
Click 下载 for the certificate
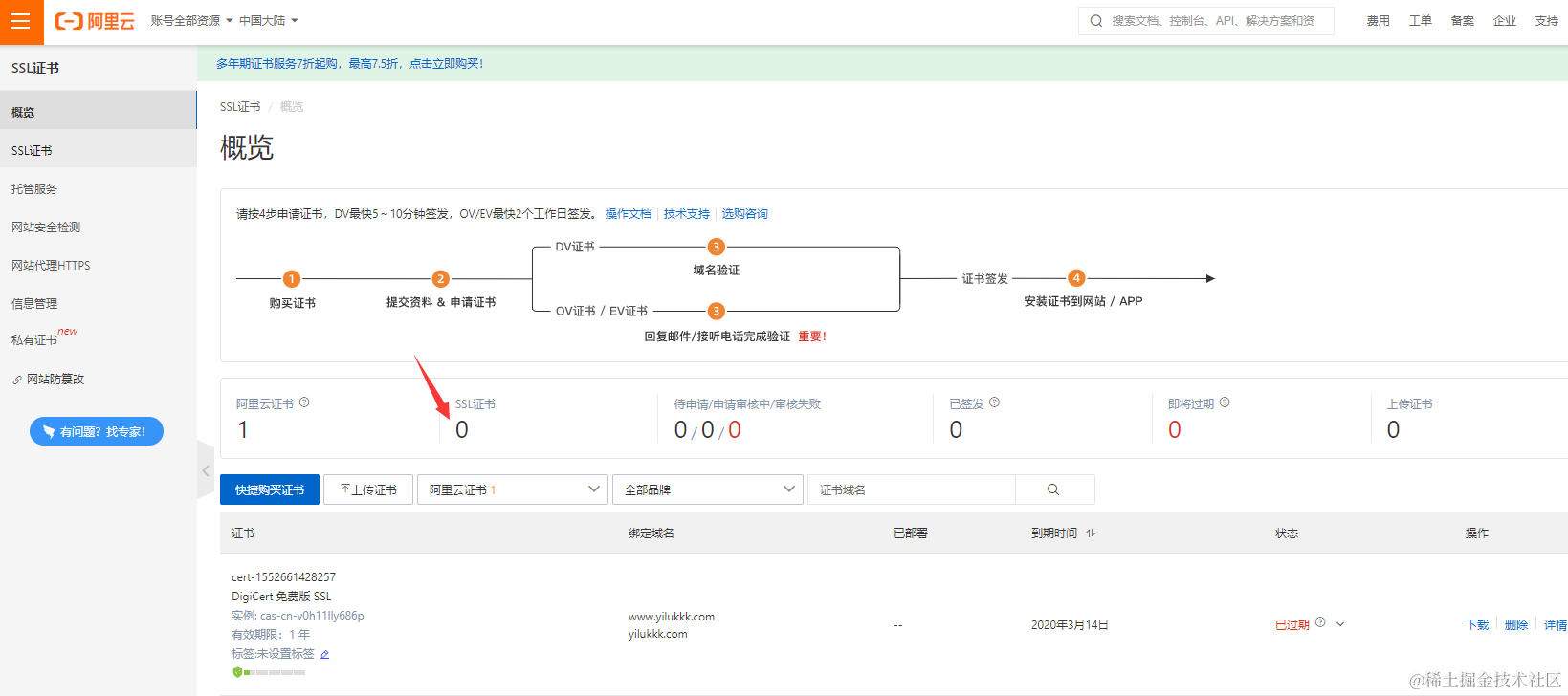click(1477, 625)
